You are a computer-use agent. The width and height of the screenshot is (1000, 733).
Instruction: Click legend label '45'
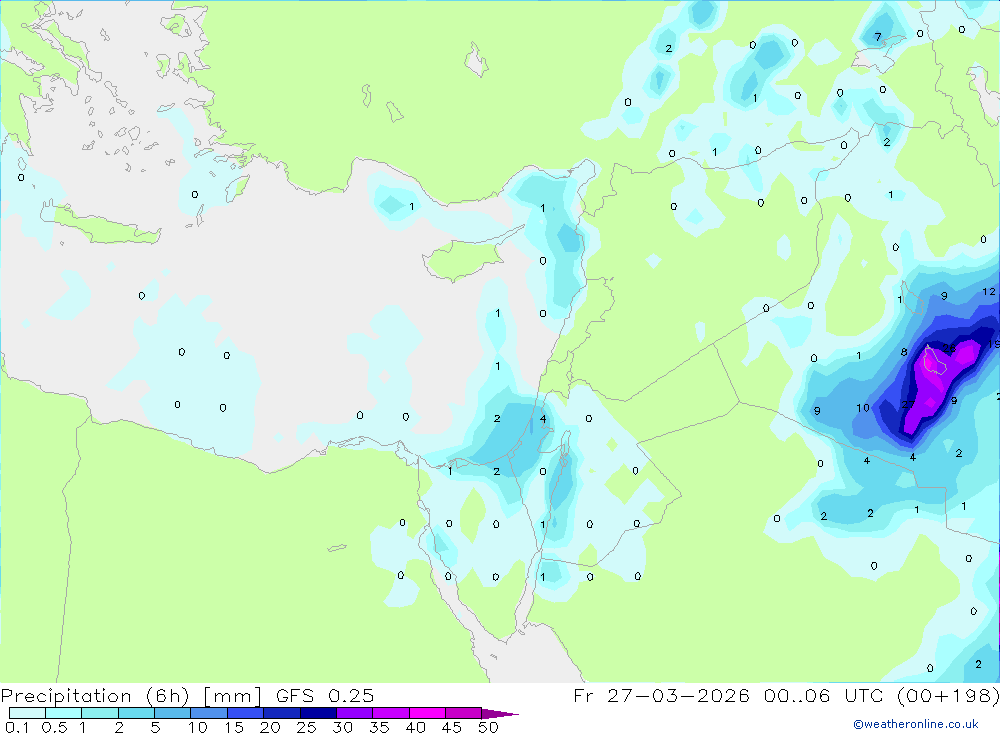(452, 727)
